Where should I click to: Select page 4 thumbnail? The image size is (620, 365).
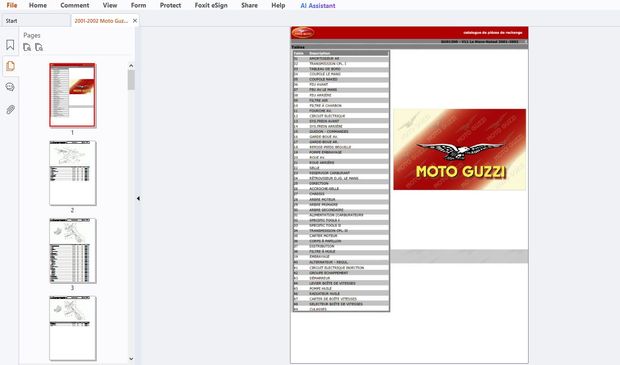(72, 328)
